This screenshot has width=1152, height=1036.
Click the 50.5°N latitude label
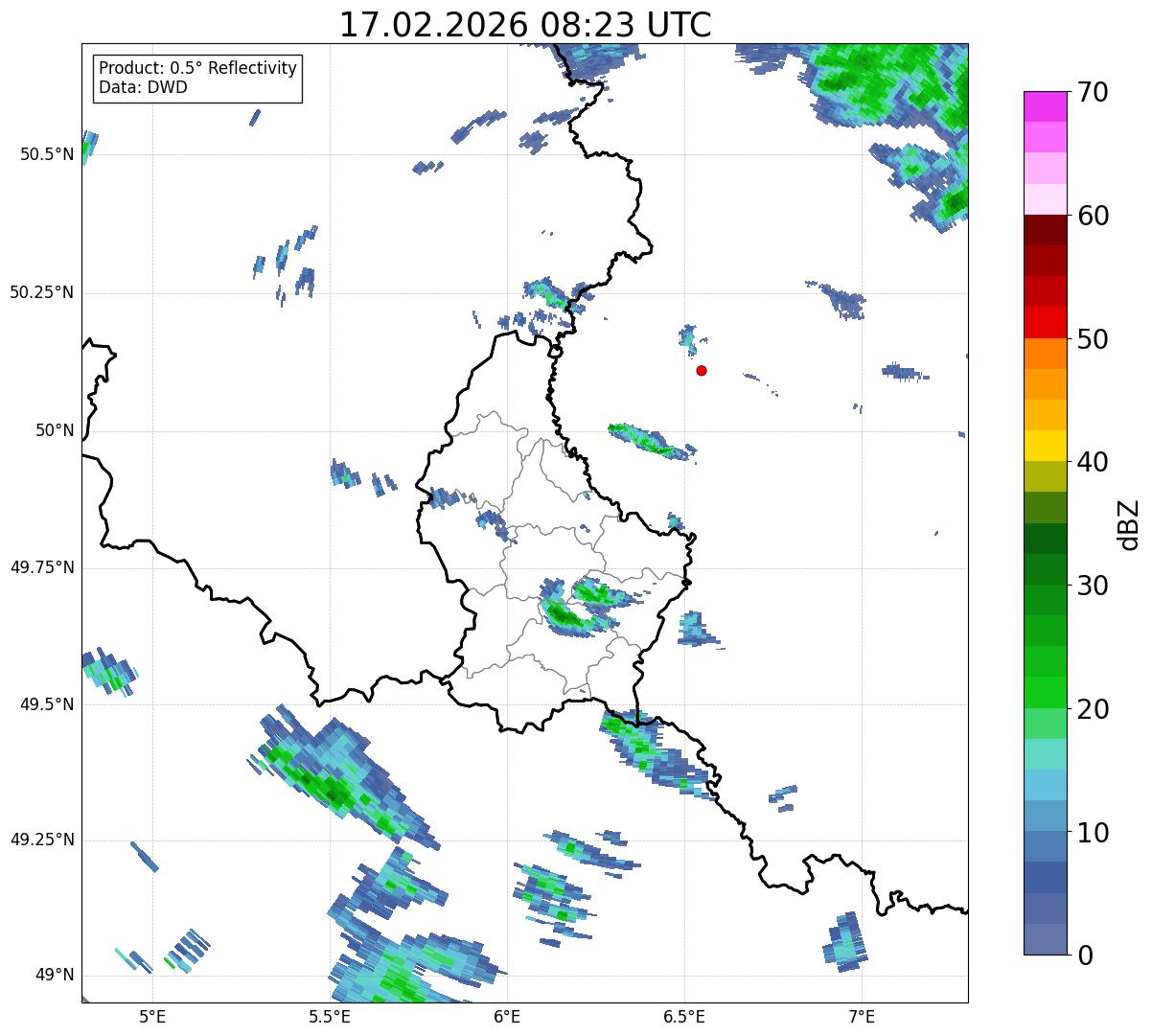47,154
